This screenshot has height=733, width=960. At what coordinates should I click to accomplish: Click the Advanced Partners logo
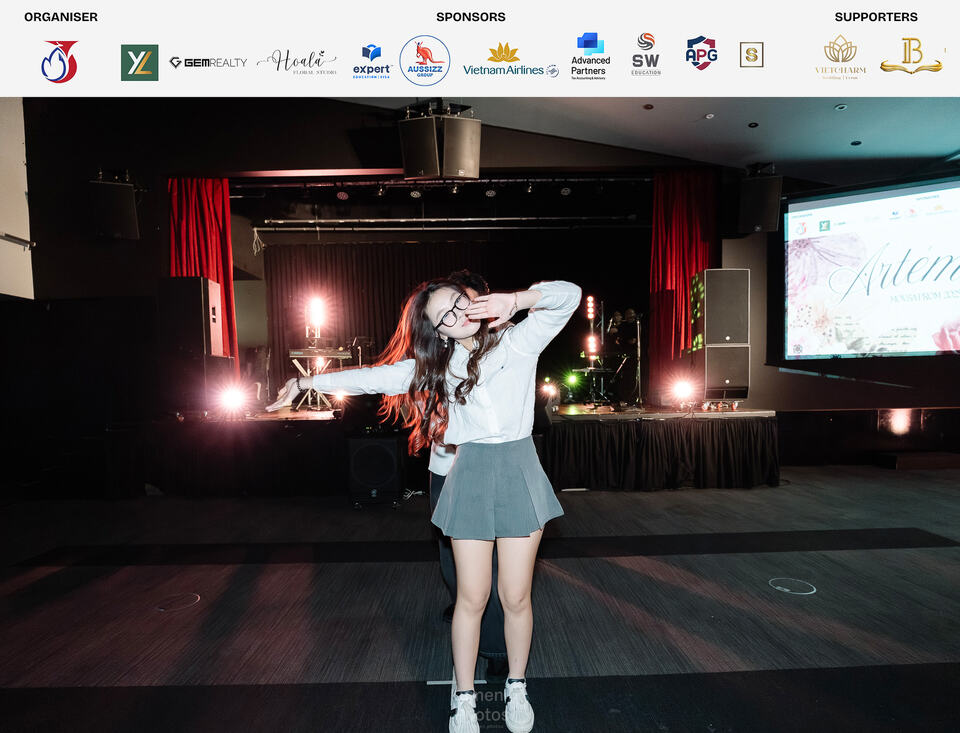click(x=590, y=56)
